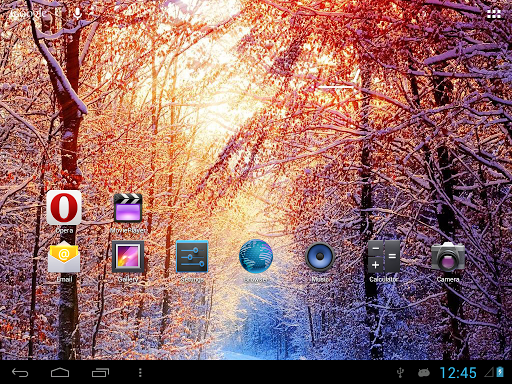Tap the Android debugging notification icon
512x384 pixels.
pos(424,373)
